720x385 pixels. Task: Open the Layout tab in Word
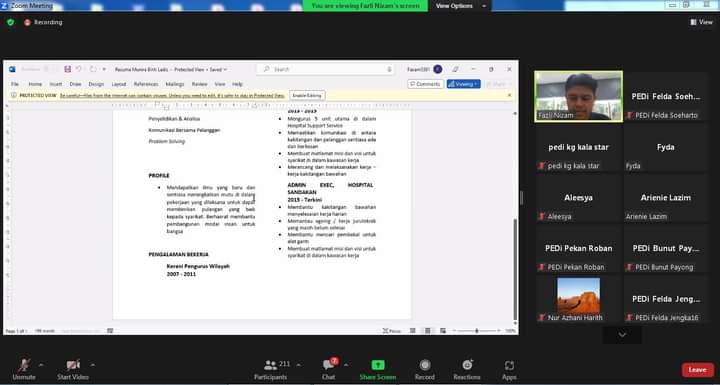click(x=119, y=84)
